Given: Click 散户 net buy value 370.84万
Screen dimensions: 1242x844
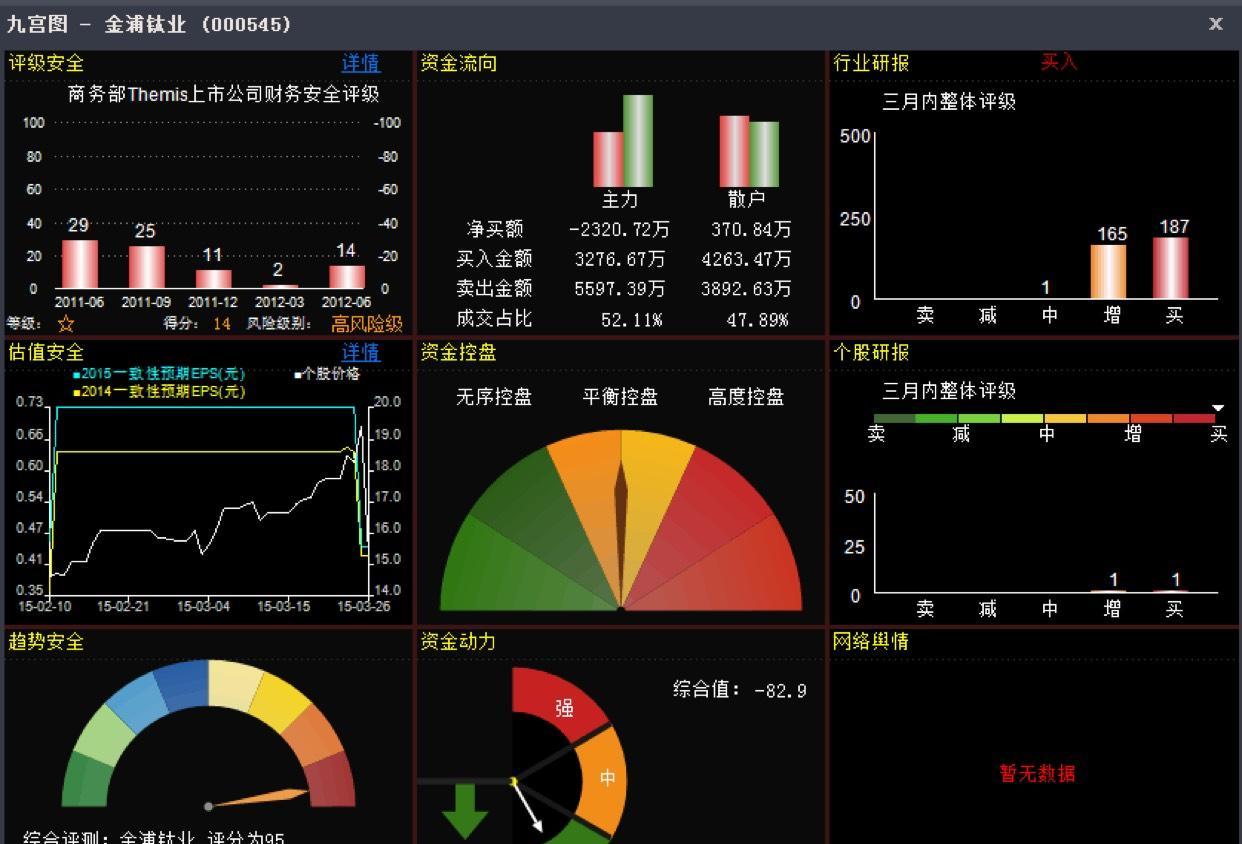Looking at the screenshot, I should pos(751,230).
